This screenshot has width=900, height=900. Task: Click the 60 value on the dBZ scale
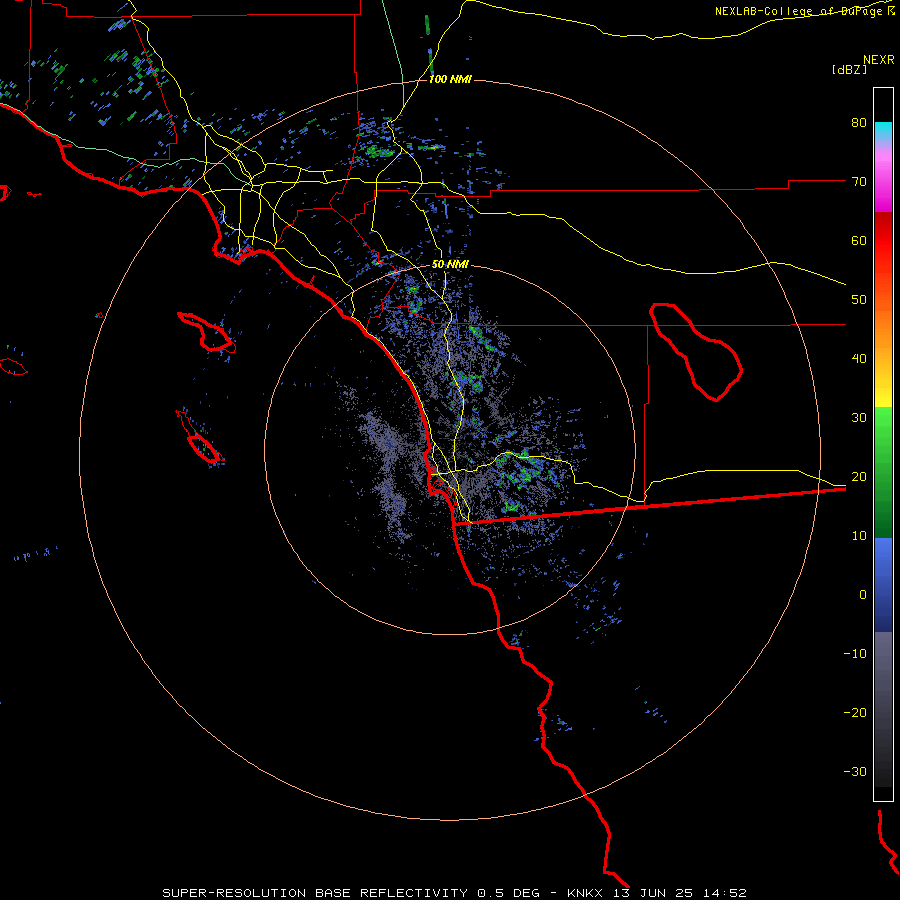[x=859, y=240]
